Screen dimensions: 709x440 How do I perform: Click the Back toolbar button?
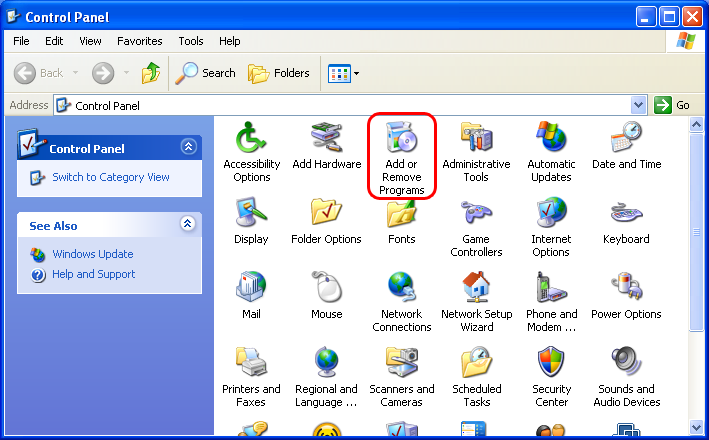39,73
